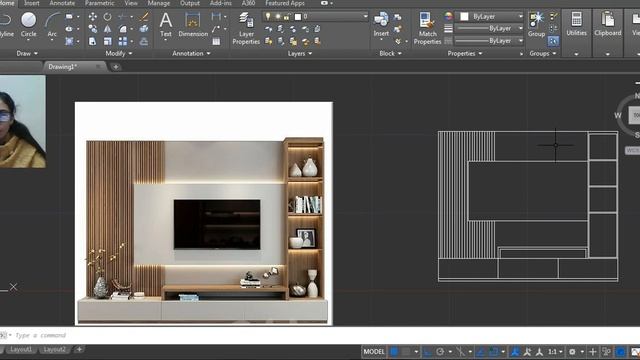Viewport: 640px width, 360px height.
Task: Select the Stretch tool in Modify panel
Action: [x=93, y=41]
